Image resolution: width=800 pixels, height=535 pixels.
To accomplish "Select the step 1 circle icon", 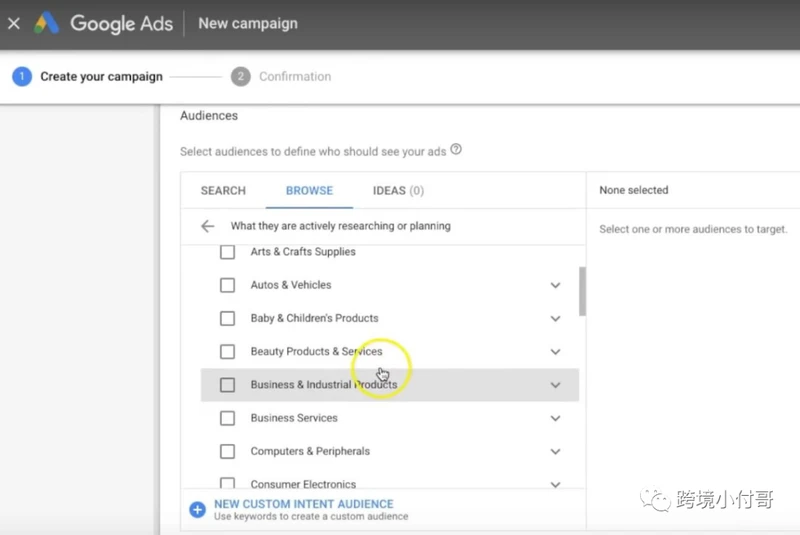I will (22, 77).
